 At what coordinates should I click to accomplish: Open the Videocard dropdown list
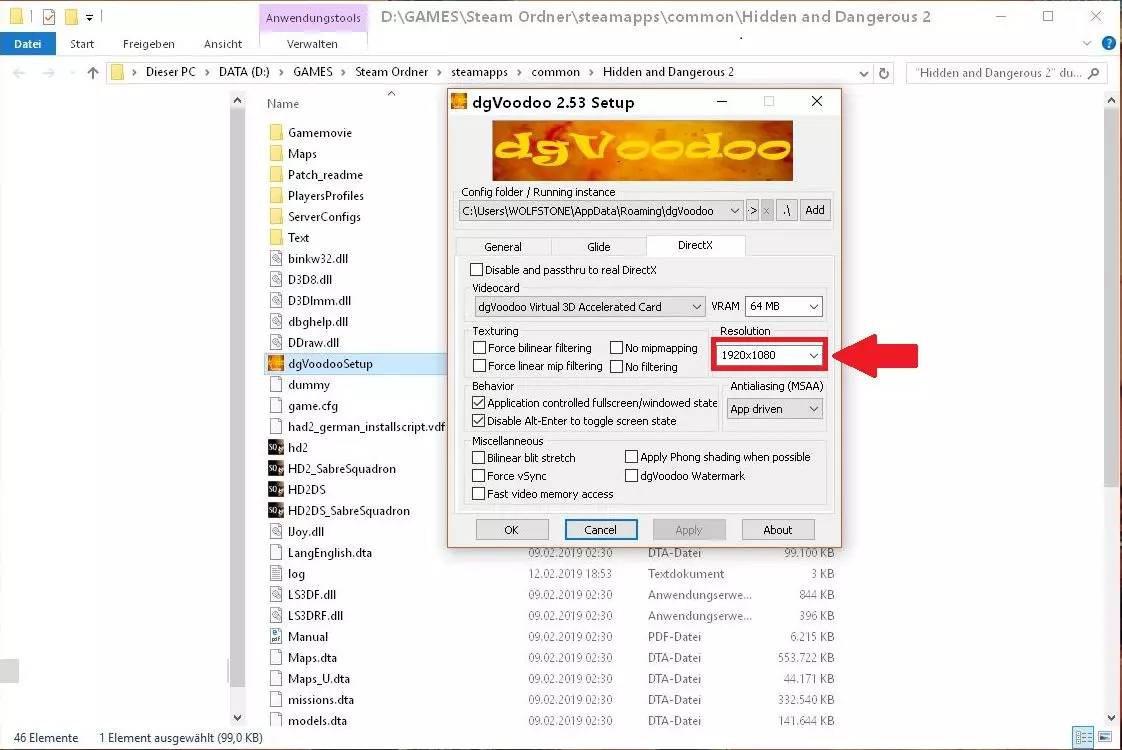(x=589, y=307)
